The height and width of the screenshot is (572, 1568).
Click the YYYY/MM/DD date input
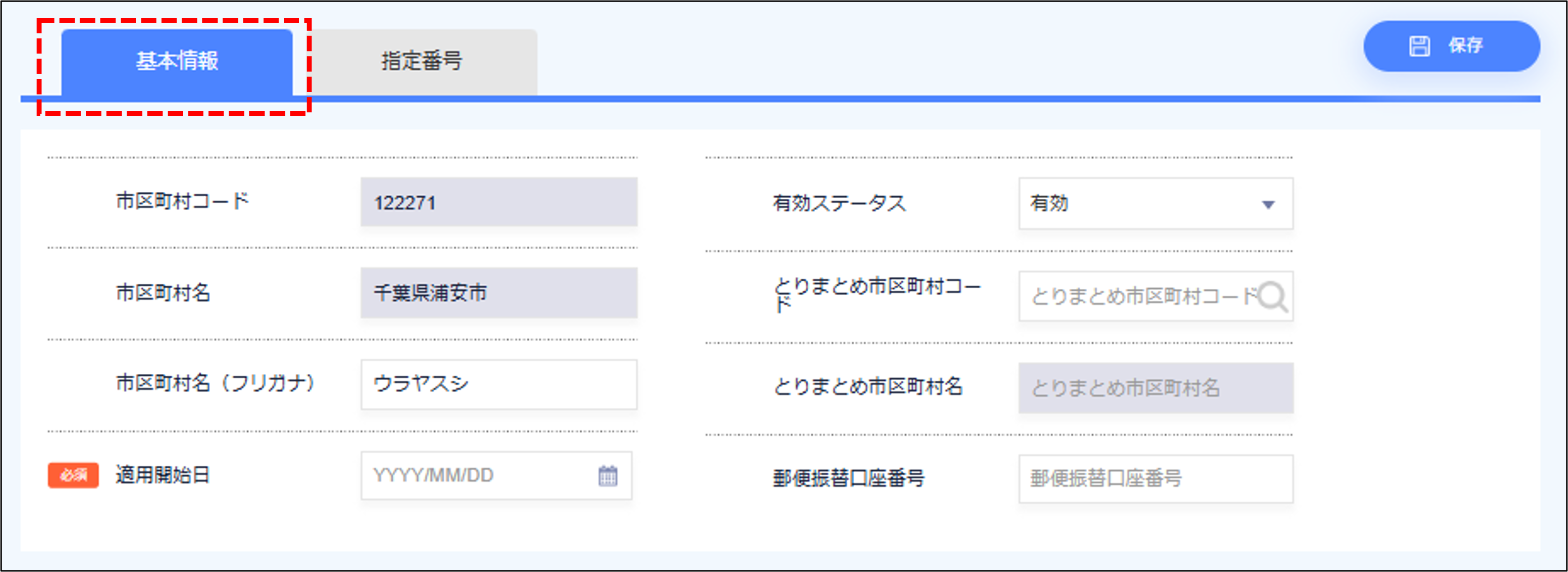475,476
